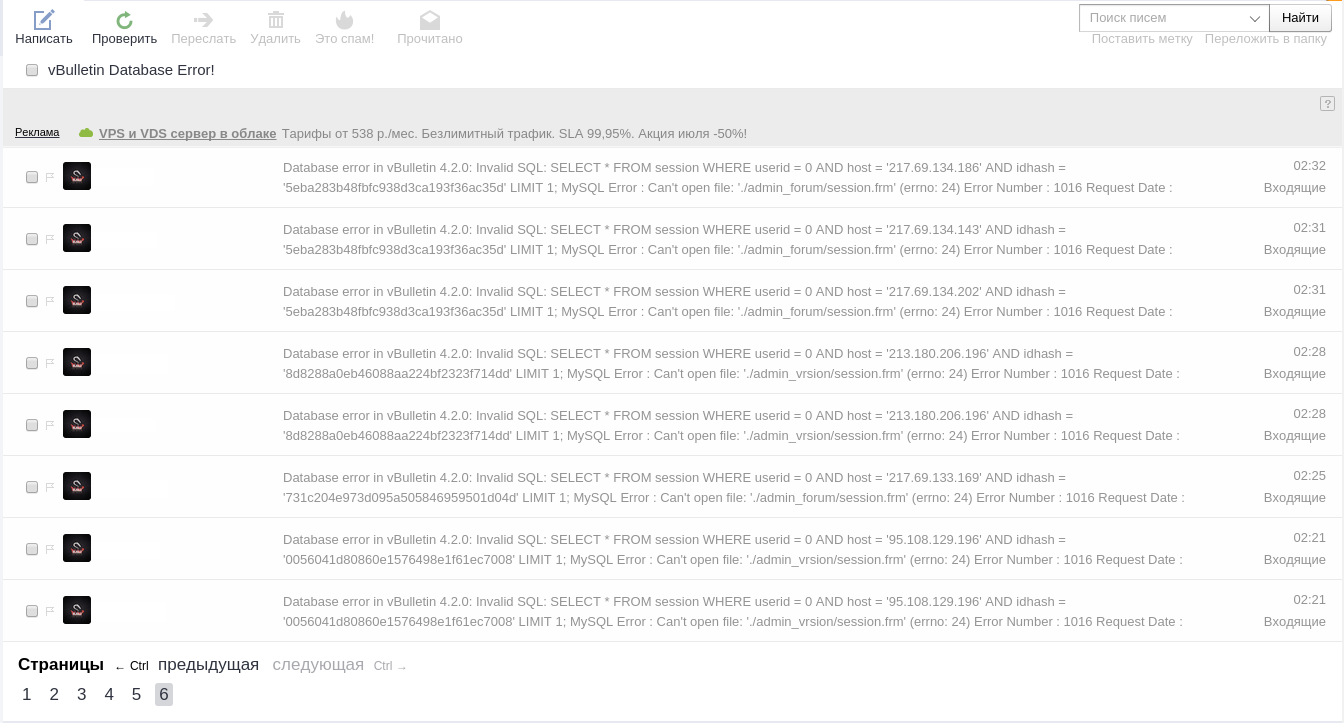1344x723 pixels.
Task: Switch to page 5 of messages
Action: tap(137, 695)
